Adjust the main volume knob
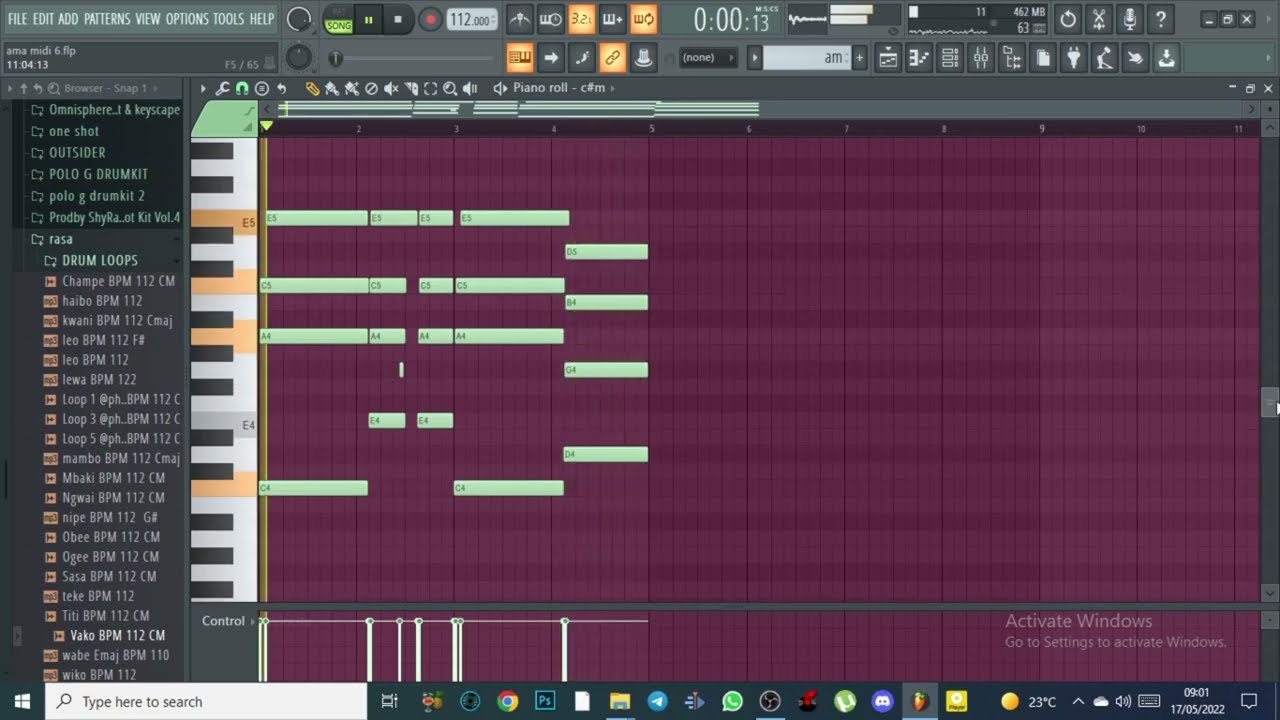The height and width of the screenshot is (720, 1280). click(x=298, y=19)
